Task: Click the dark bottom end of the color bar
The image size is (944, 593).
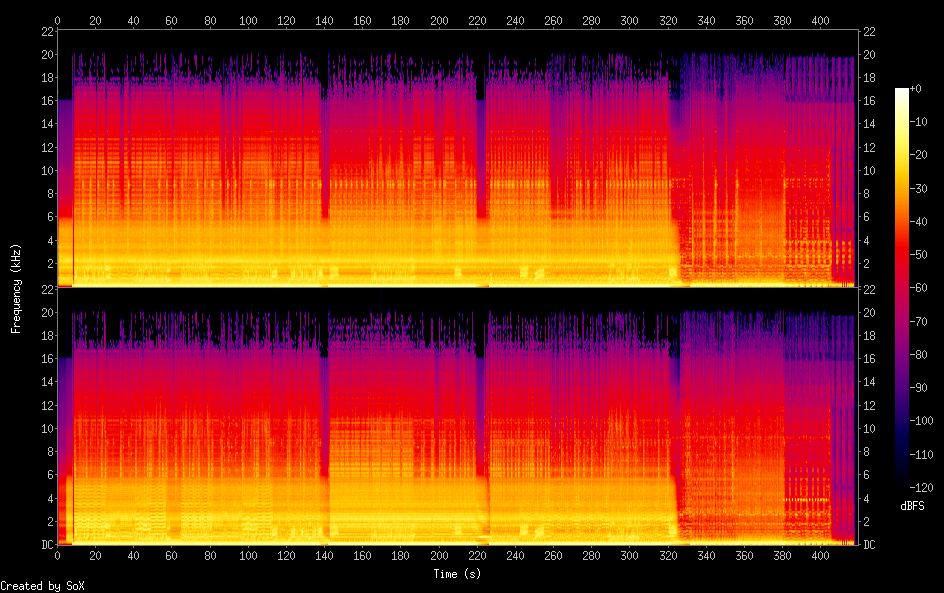Action: coord(902,484)
